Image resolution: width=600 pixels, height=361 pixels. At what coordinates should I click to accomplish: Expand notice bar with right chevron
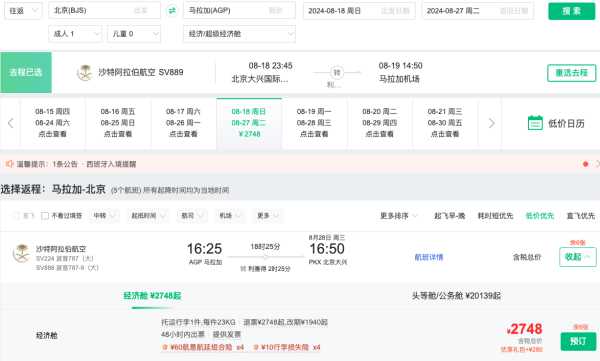[x=597, y=164]
